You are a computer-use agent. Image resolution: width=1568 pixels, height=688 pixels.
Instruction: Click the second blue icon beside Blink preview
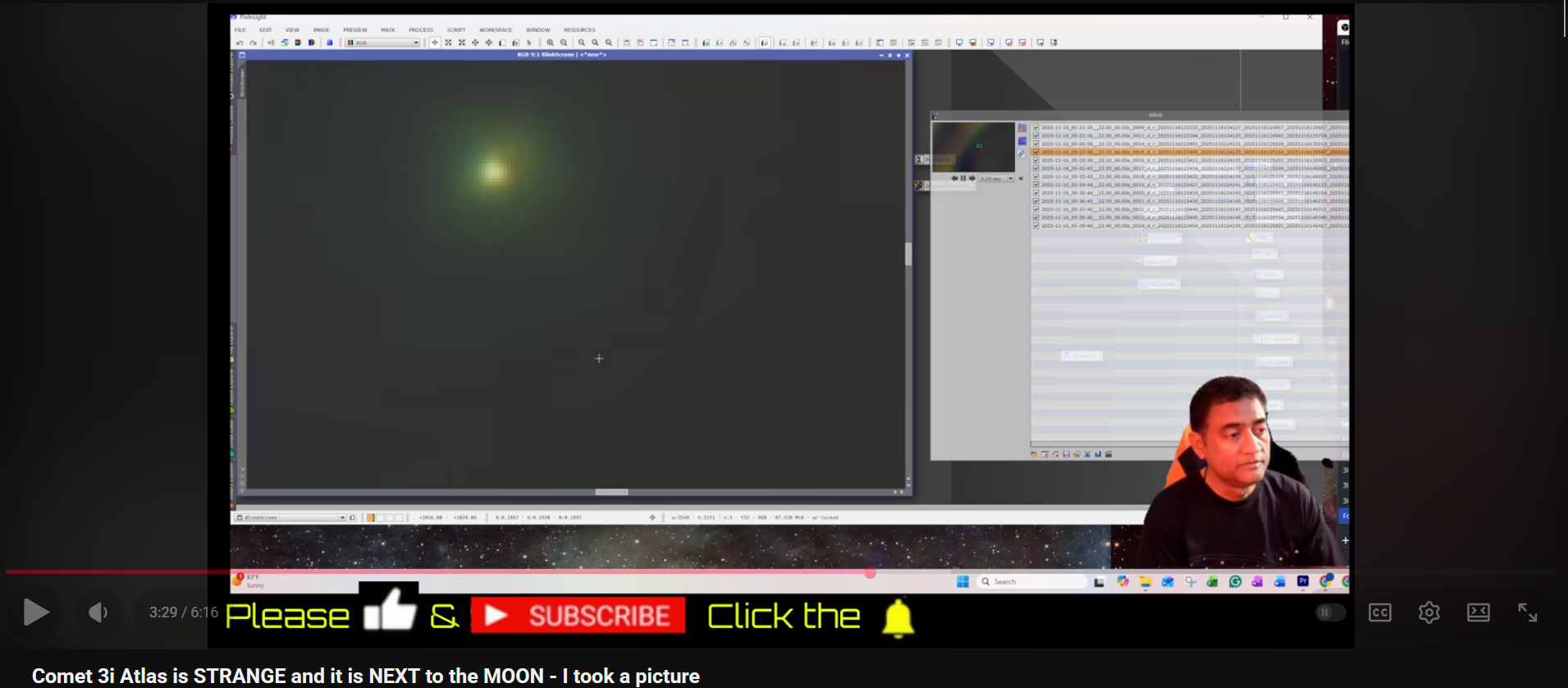click(x=1022, y=141)
